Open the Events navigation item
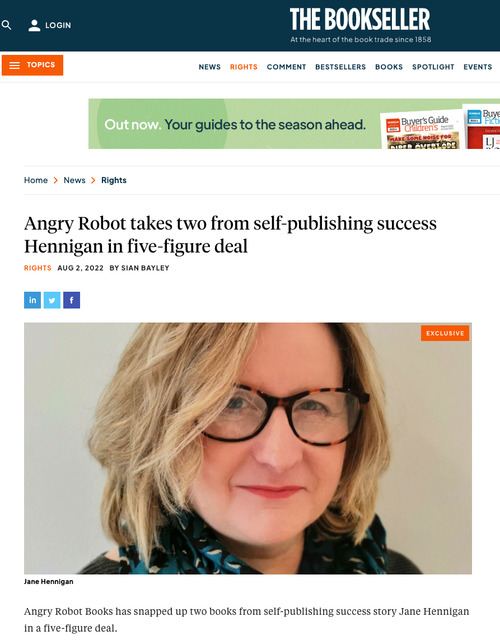 [x=478, y=67]
